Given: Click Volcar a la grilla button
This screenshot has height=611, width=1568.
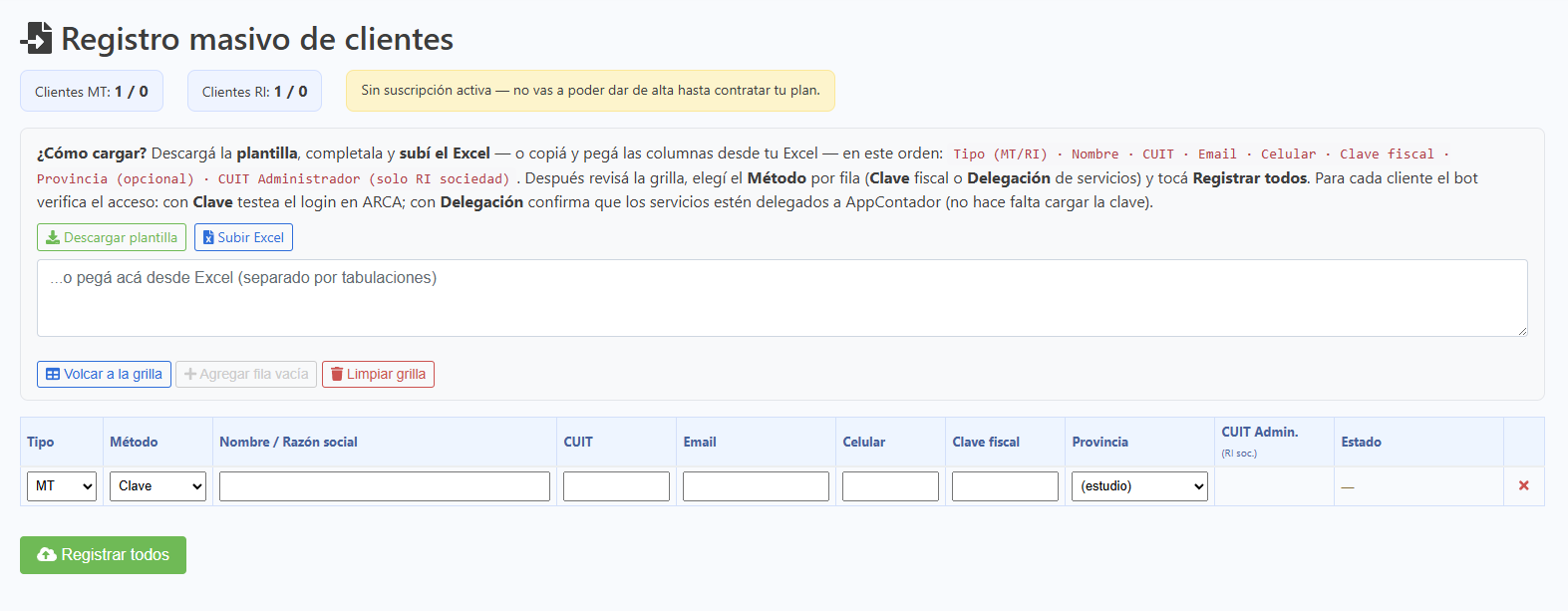Looking at the screenshot, I should pyautogui.click(x=104, y=374).
